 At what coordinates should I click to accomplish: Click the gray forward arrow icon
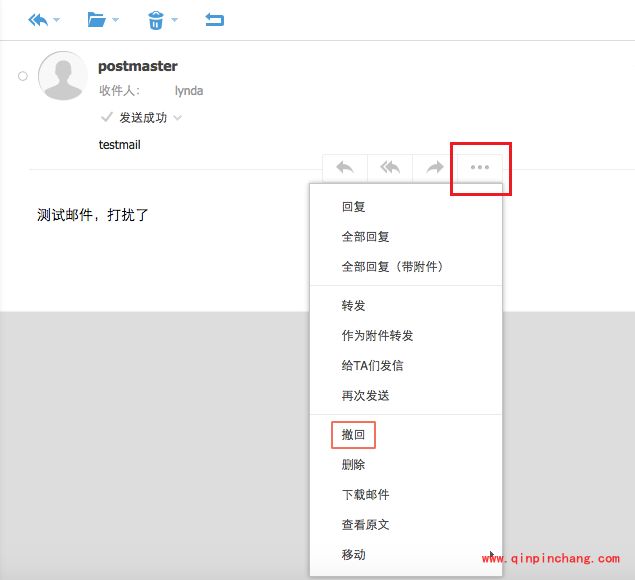point(435,167)
